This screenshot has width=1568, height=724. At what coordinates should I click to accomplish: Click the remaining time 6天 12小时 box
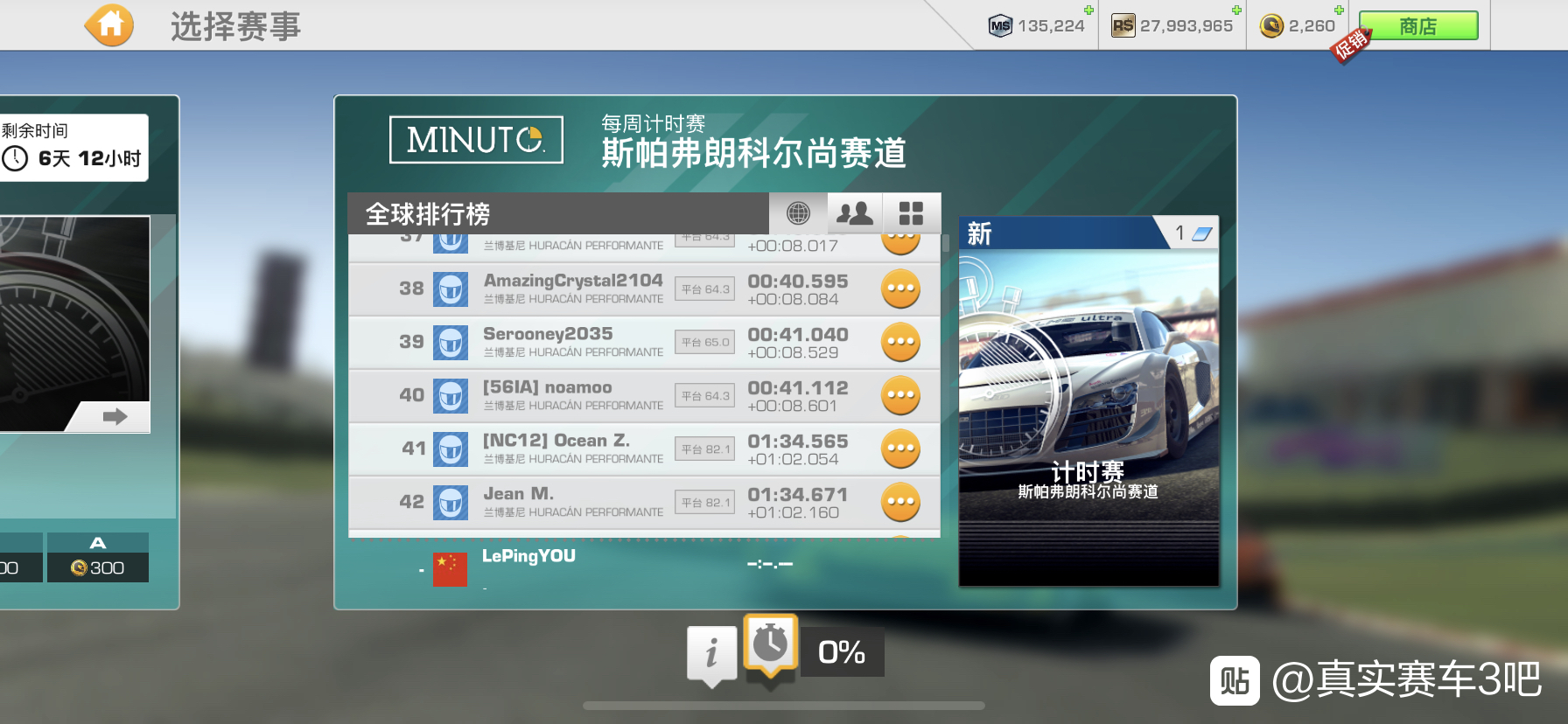click(x=74, y=148)
